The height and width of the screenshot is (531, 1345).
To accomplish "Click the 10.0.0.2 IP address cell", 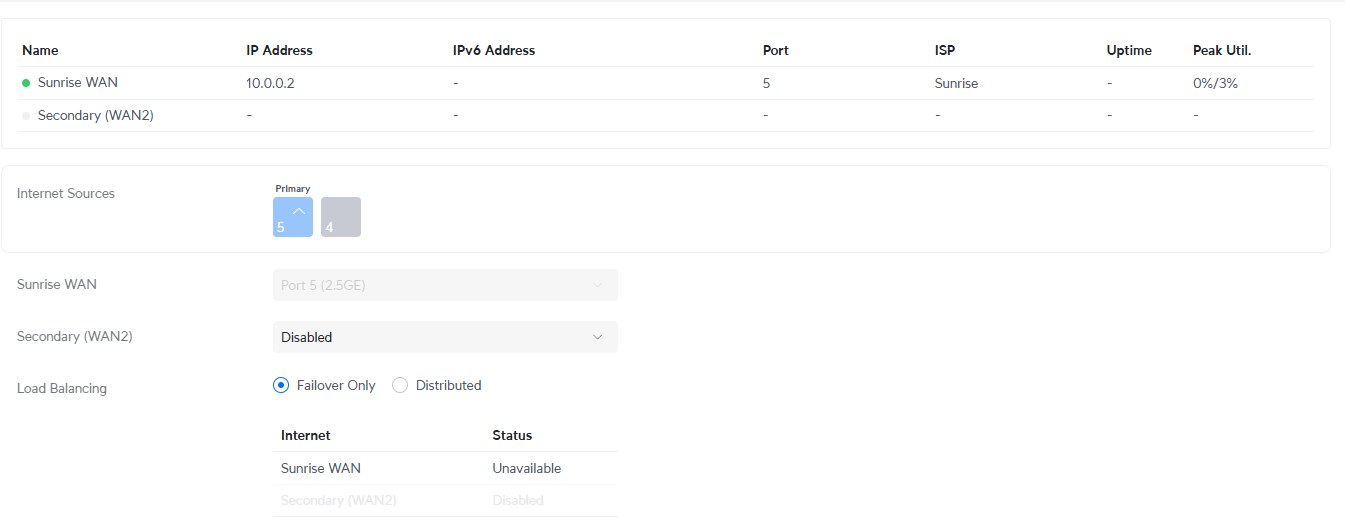I will click(x=270, y=83).
